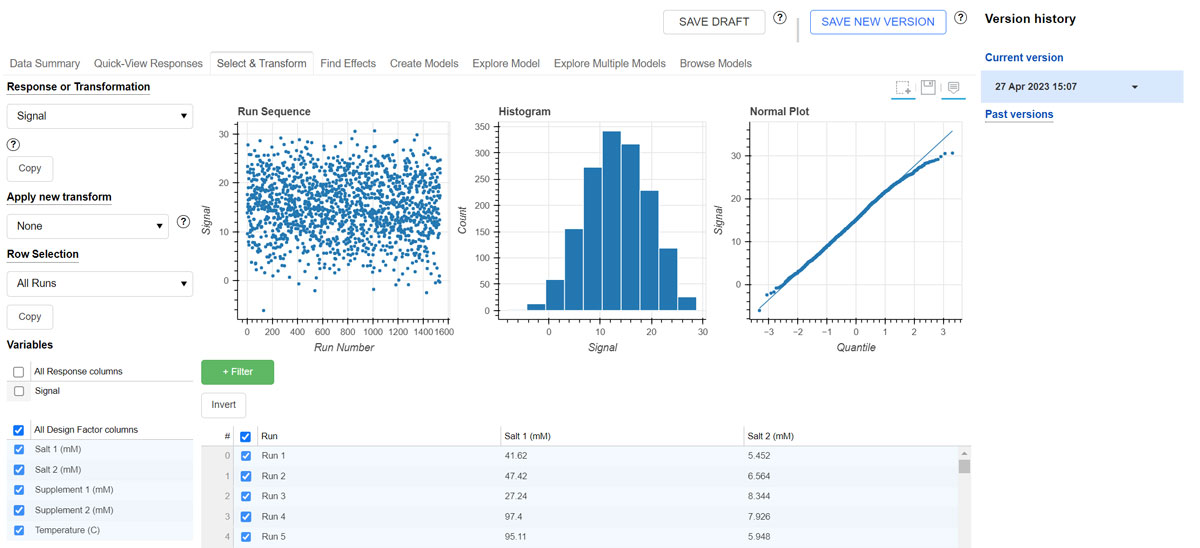Click help icon beside Save New Version

click(x=961, y=18)
